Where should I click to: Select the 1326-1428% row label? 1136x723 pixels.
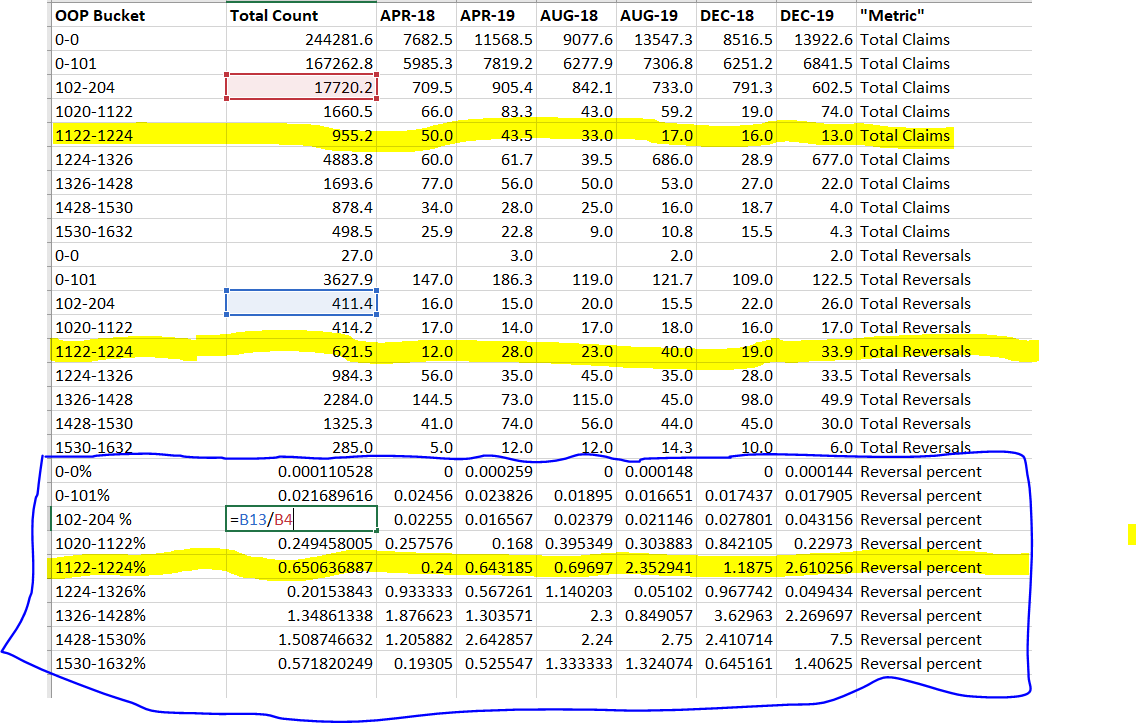139,615
